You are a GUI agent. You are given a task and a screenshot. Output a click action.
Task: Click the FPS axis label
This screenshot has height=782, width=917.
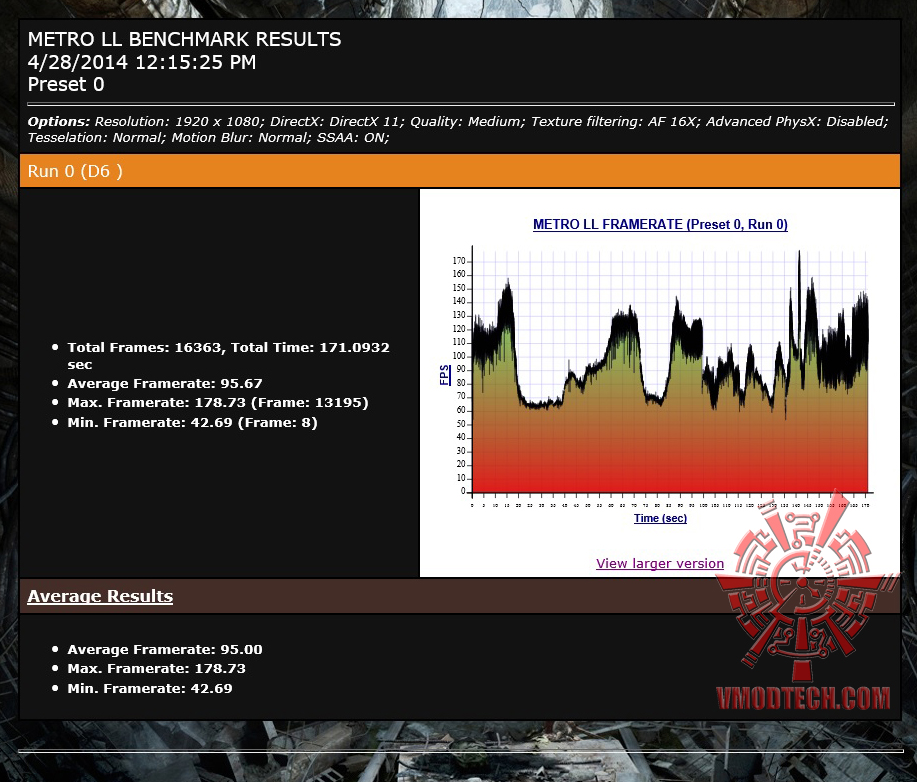coord(445,375)
